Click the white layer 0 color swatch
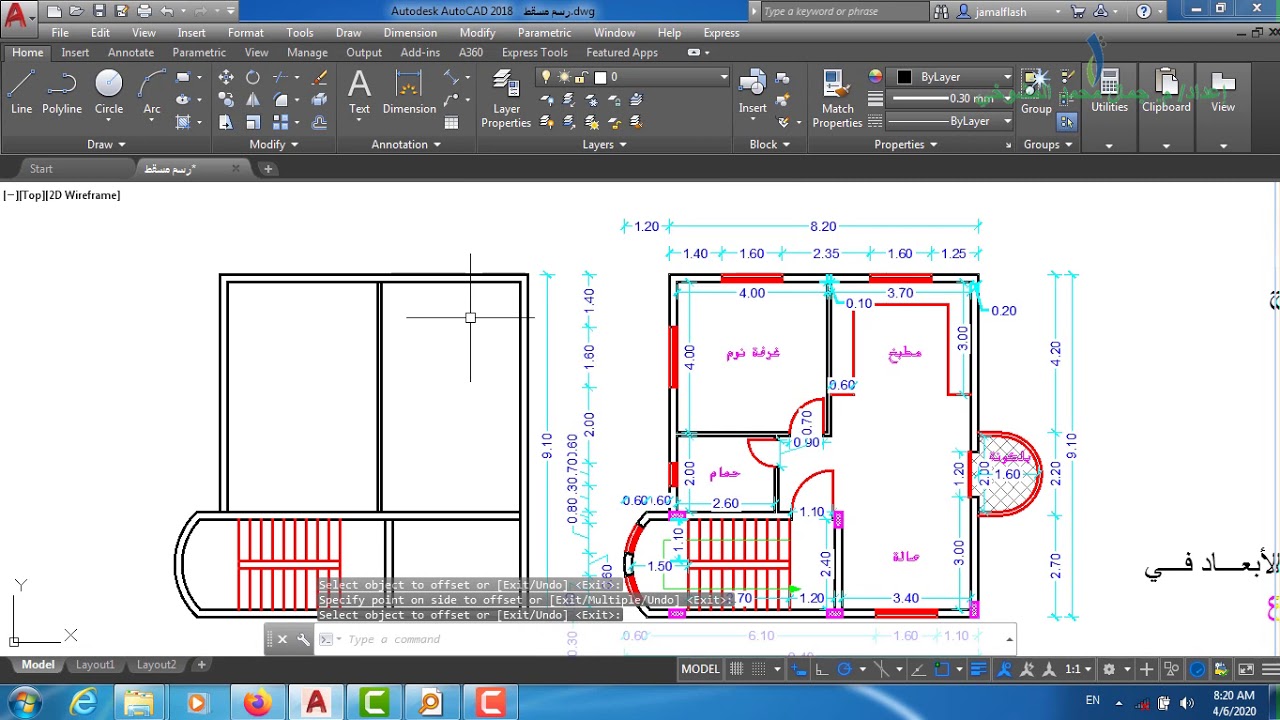 click(600, 77)
